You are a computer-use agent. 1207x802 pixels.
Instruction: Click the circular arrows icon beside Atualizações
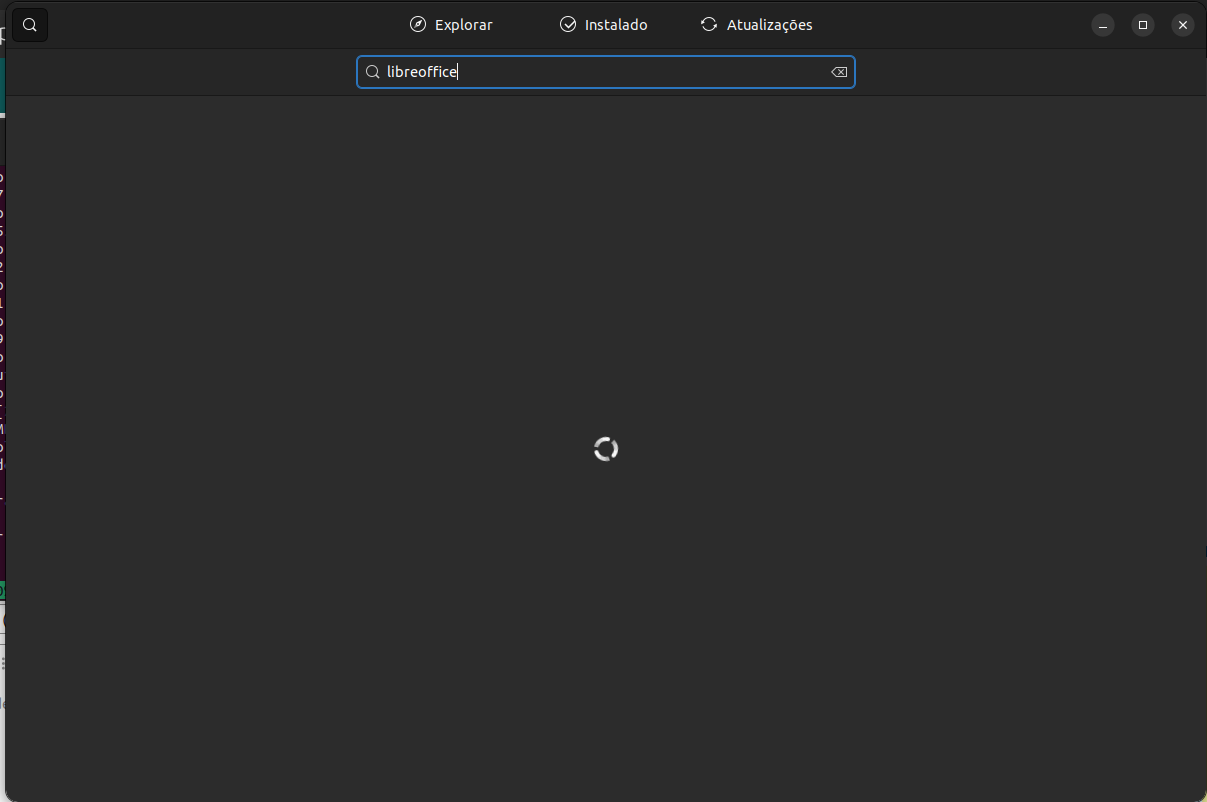709,25
